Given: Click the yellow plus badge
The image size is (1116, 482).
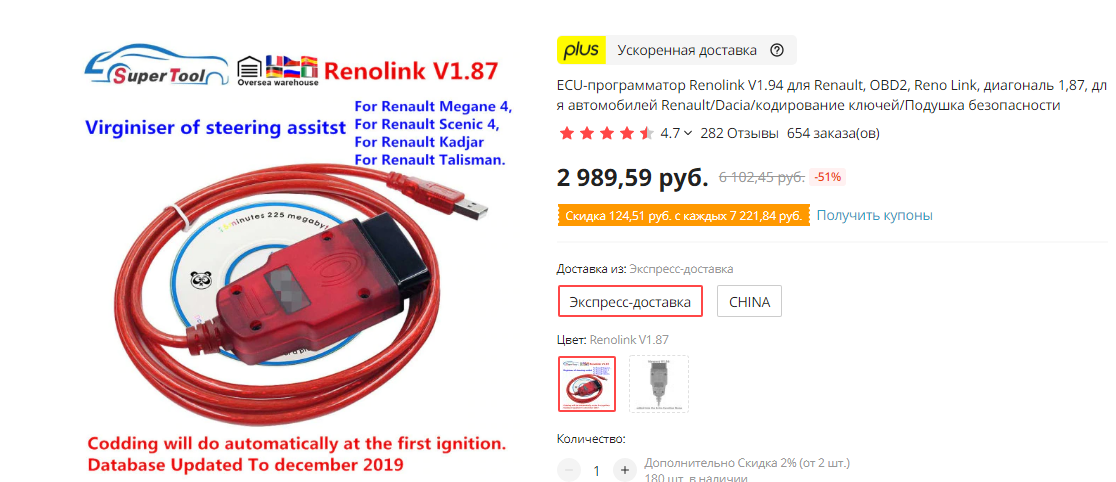Looking at the screenshot, I should pyautogui.click(x=581, y=51).
